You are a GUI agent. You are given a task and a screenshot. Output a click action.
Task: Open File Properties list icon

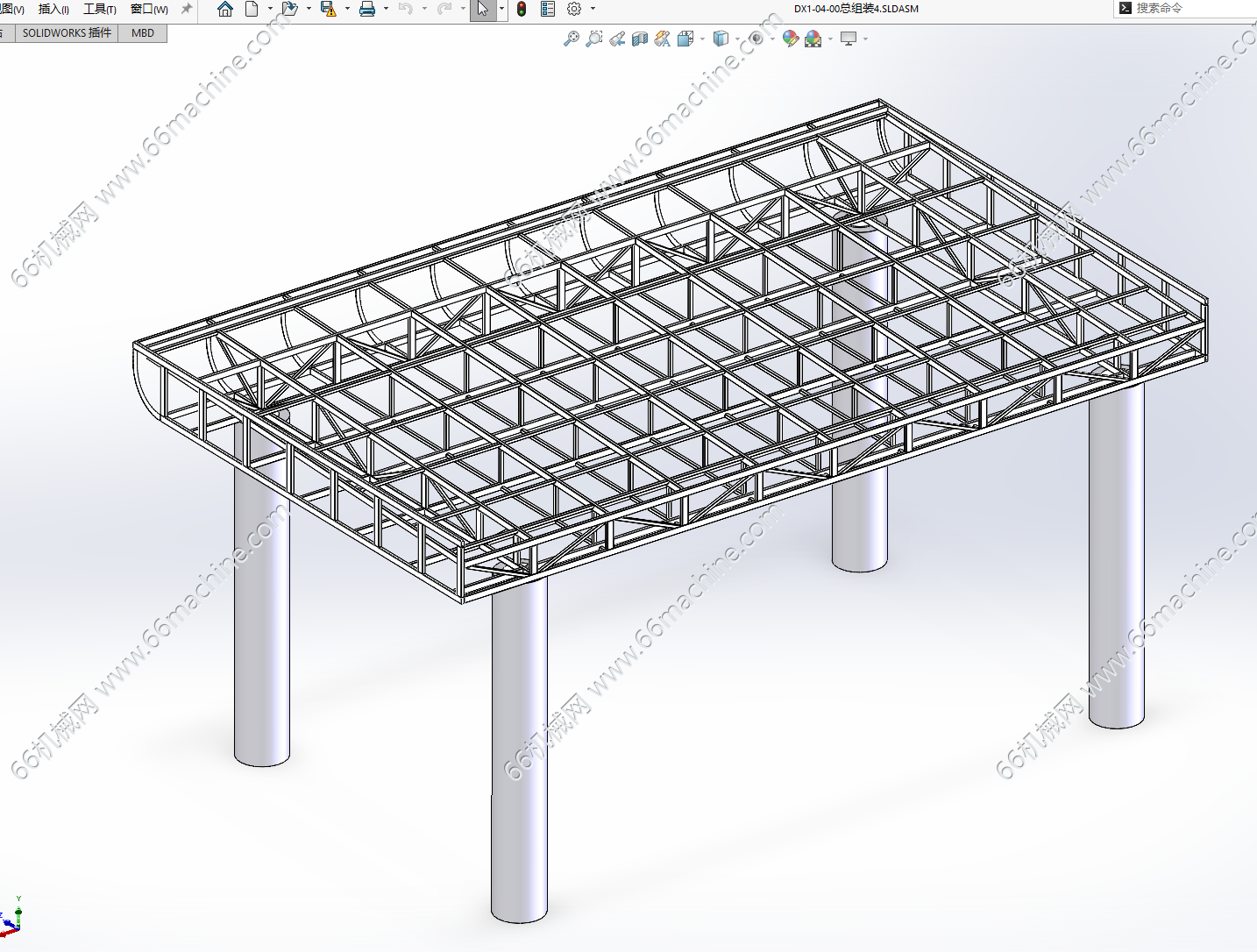(x=548, y=9)
